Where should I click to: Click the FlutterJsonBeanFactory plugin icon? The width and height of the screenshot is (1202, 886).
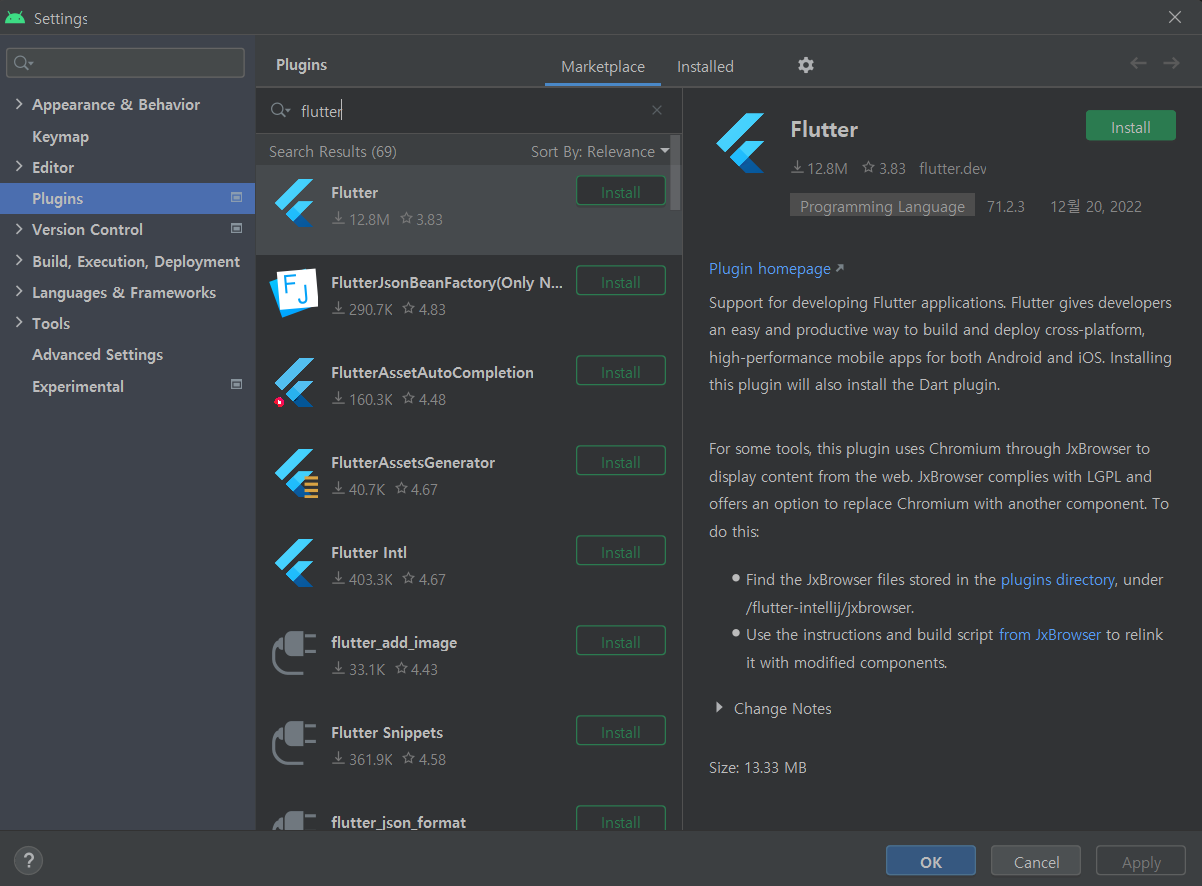point(293,294)
